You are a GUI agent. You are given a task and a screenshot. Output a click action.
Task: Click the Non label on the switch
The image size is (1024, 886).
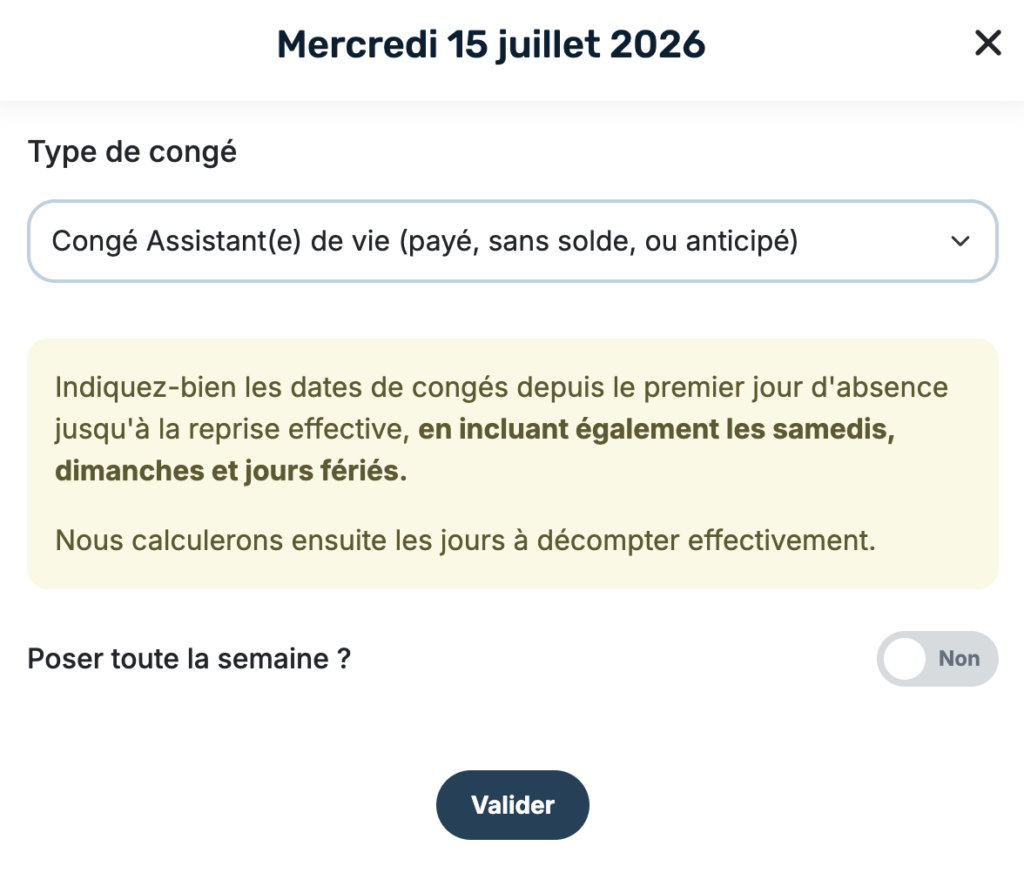tap(959, 658)
